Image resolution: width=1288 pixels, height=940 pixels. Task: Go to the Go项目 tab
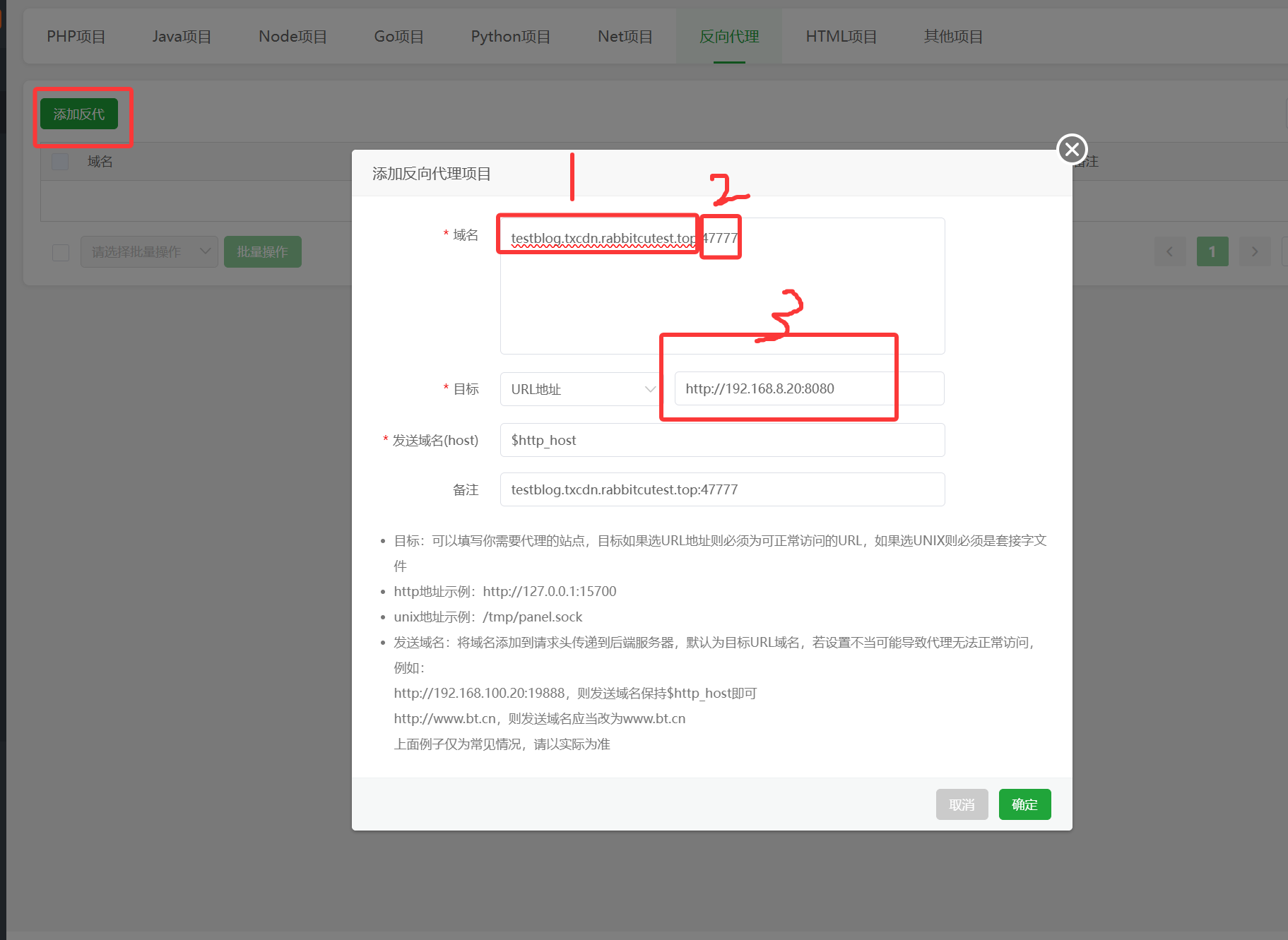click(x=398, y=37)
